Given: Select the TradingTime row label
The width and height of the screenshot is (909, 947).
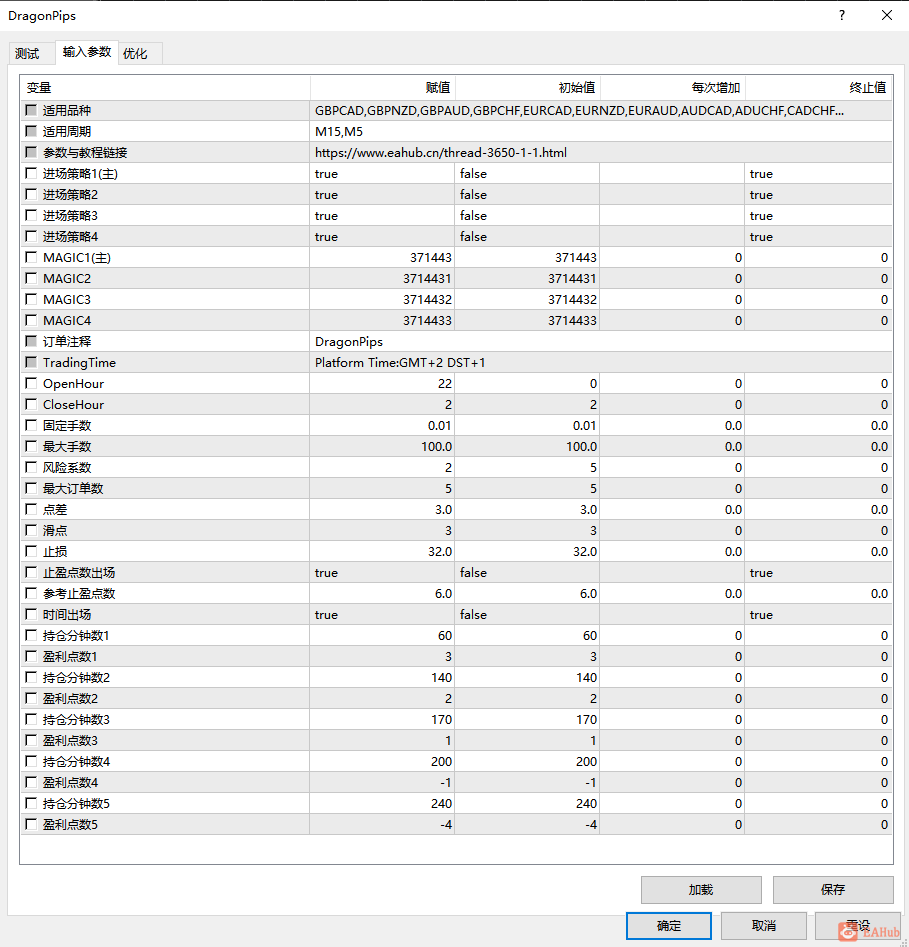Looking at the screenshot, I should [x=79, y=362].
